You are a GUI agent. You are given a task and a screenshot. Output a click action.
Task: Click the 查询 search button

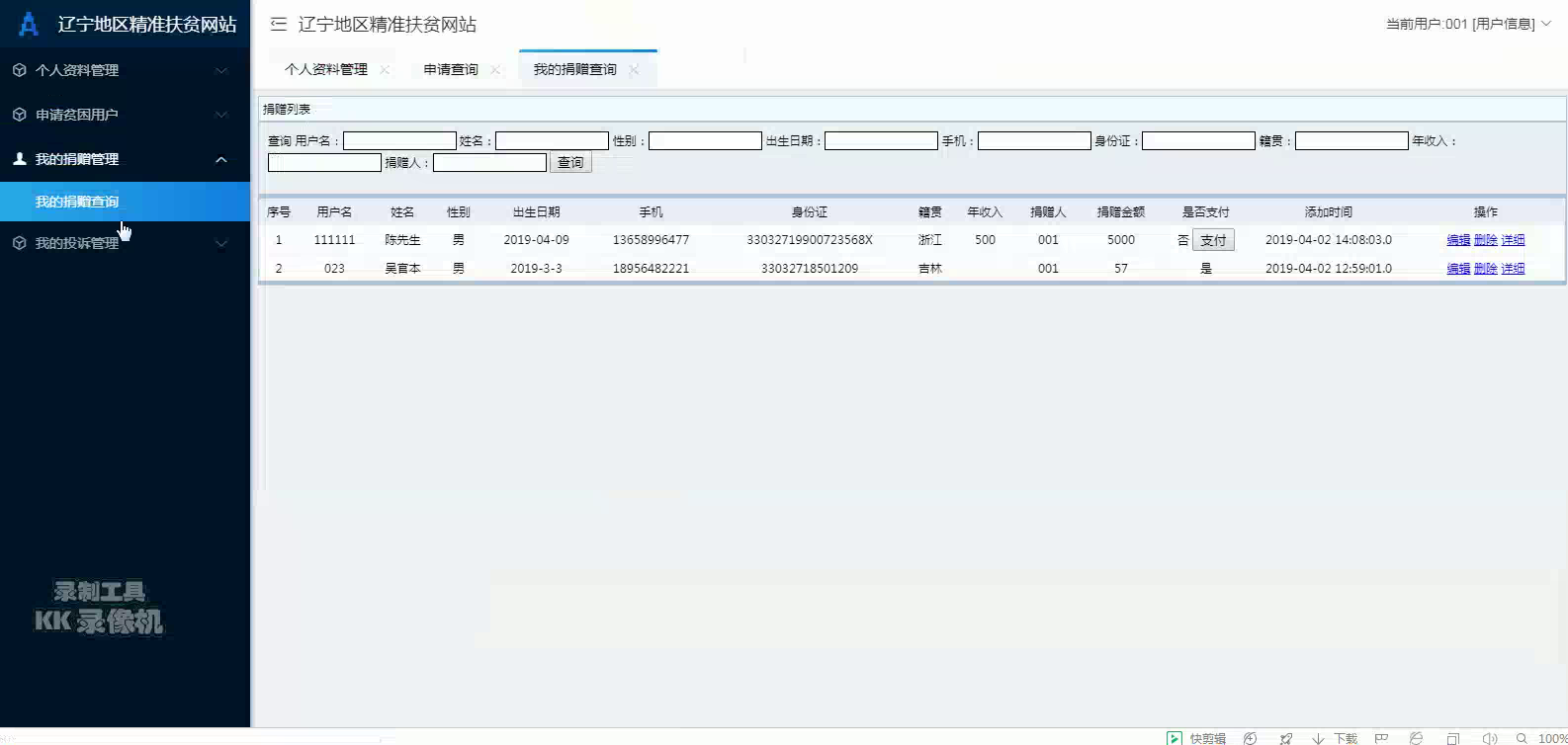pos(570,162)
